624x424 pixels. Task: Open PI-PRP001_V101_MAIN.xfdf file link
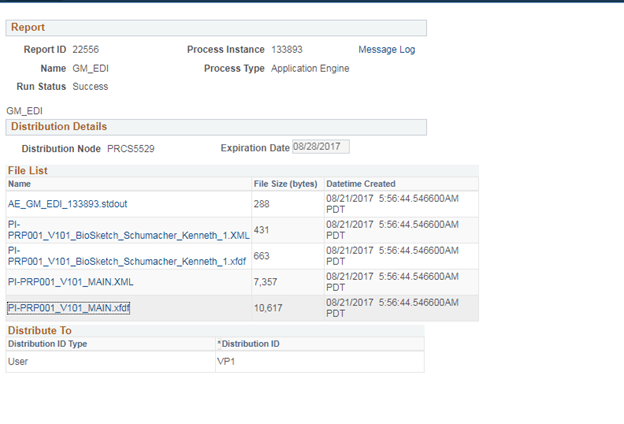(68, 308)
